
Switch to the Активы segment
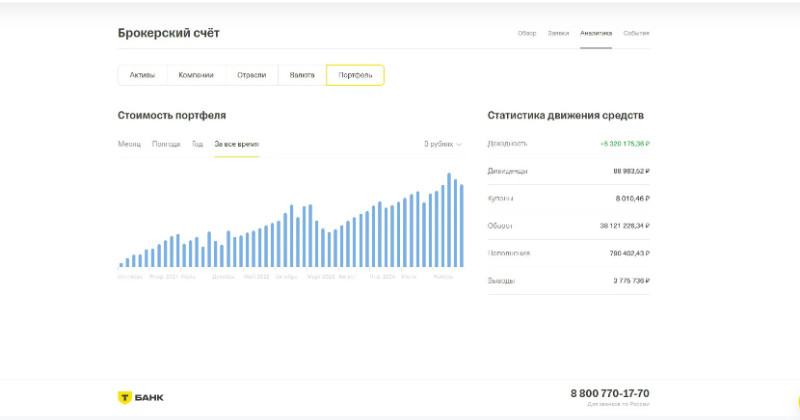(143, 75)
